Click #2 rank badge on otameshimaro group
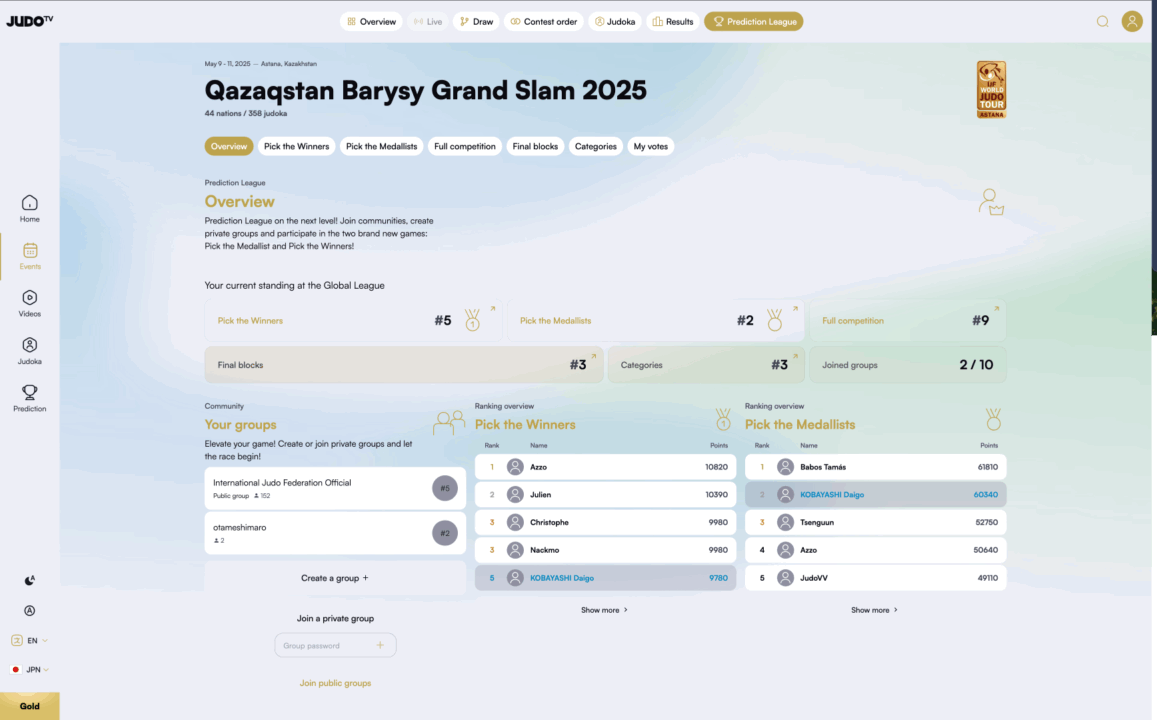This screenshot has height=720, width=1157. click(445, 533)
